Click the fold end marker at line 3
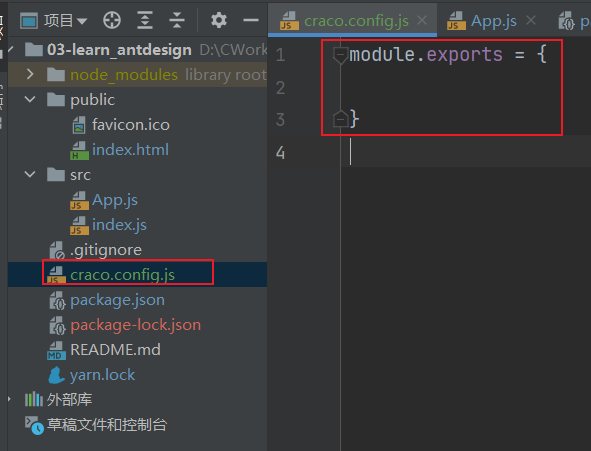 (340, 119)
